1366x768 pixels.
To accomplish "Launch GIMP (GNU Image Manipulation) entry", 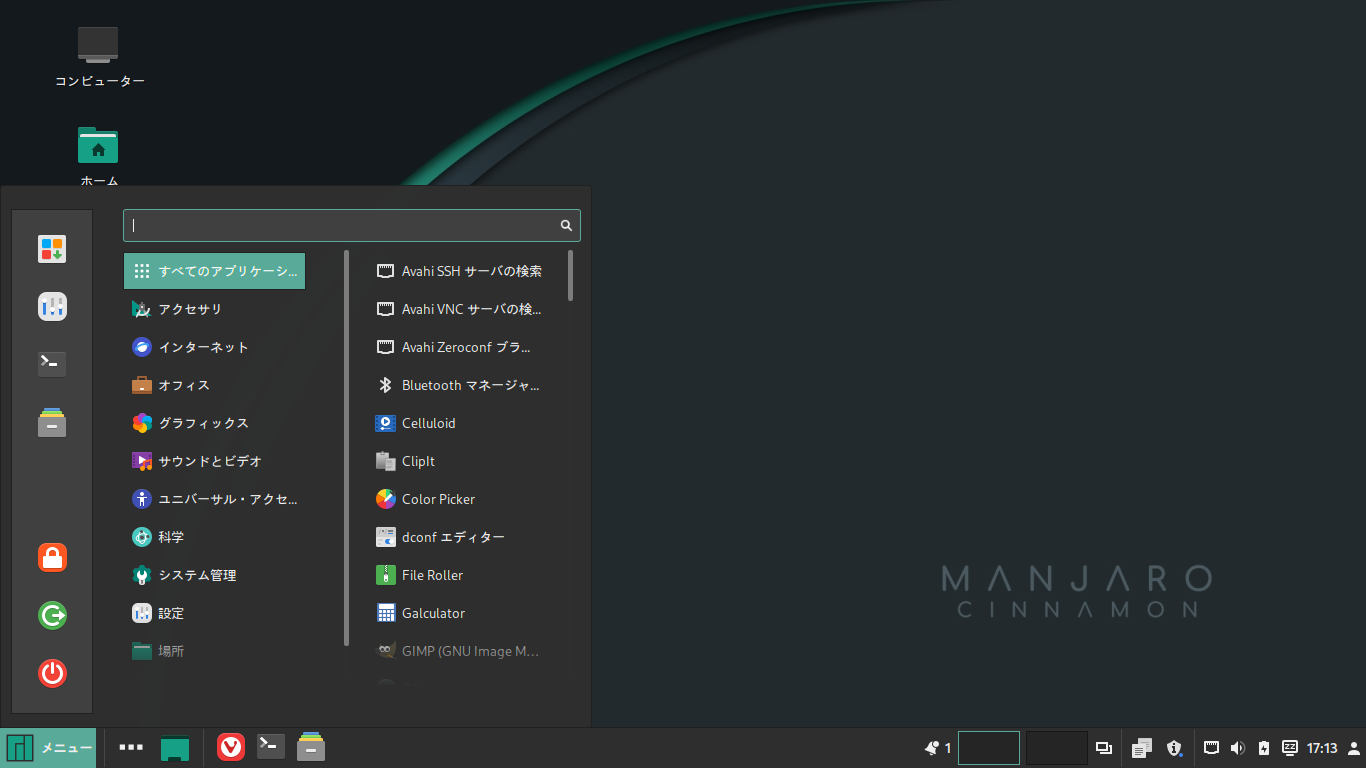I will [460, 651].
